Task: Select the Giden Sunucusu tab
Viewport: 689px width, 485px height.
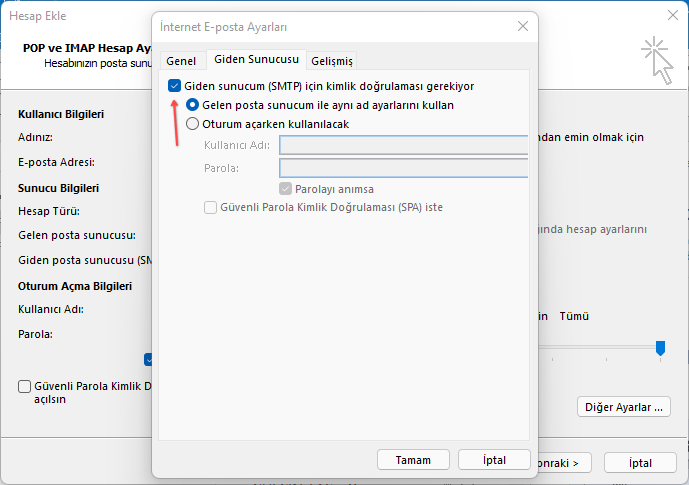Action: (255, 61)
